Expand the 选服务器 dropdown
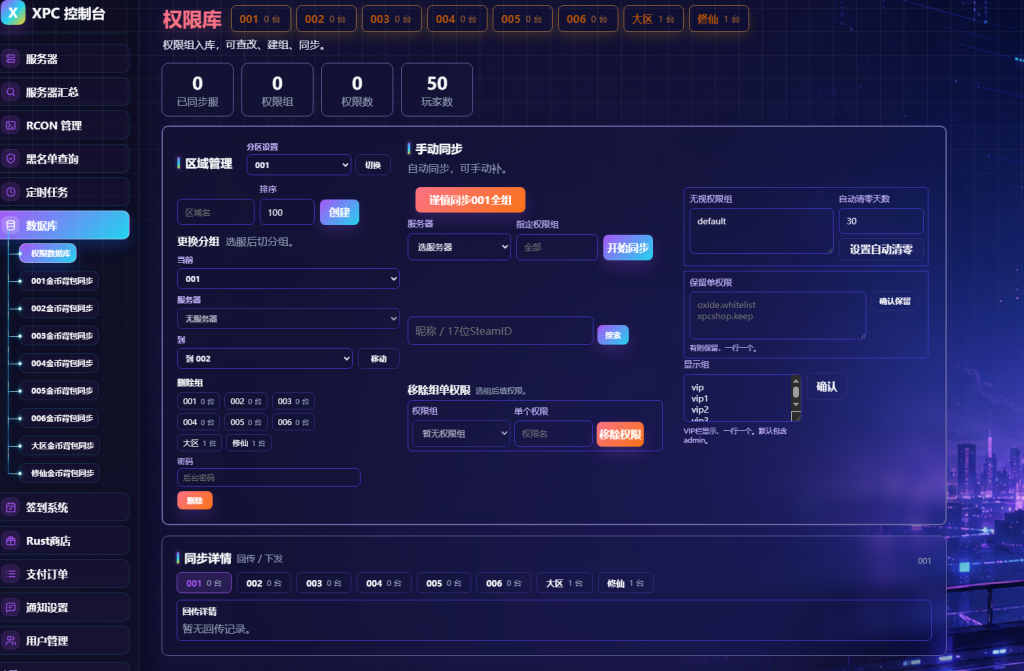The height and width of the screenshot is (671, 1024). 459,247
